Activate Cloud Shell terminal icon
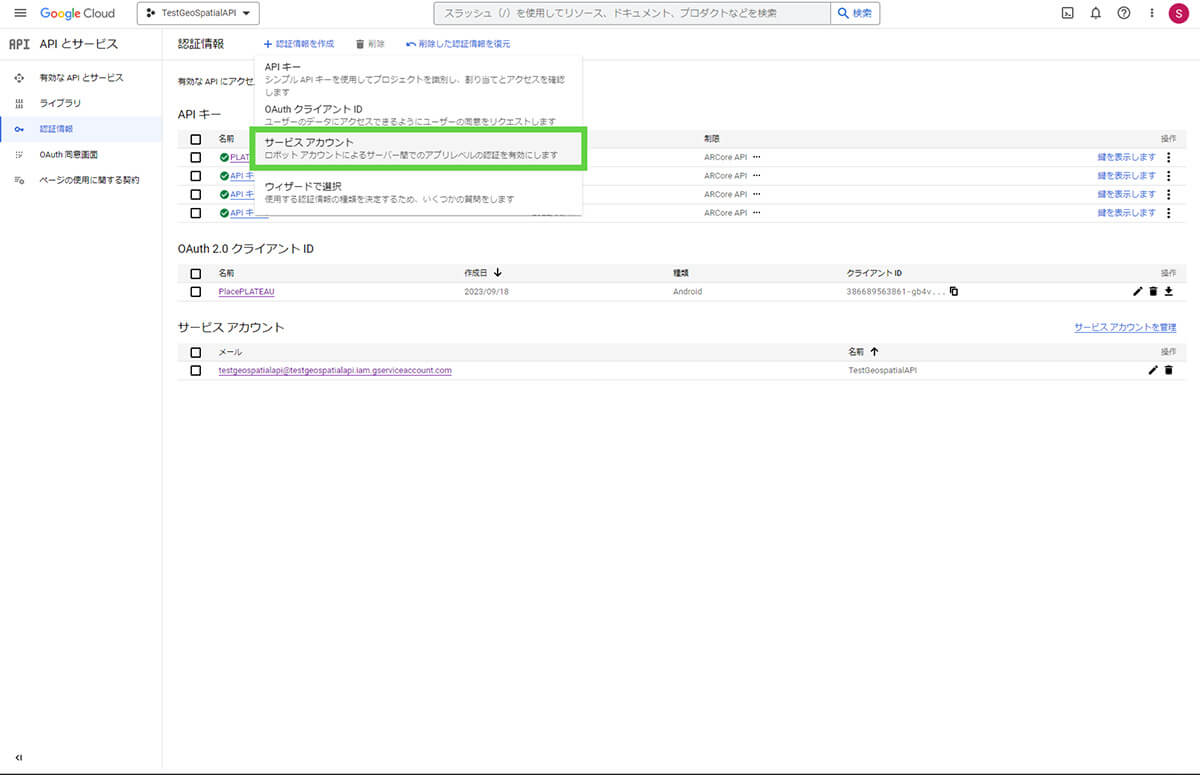This screenshot has width=1200, height=775. pos(1068,13)
